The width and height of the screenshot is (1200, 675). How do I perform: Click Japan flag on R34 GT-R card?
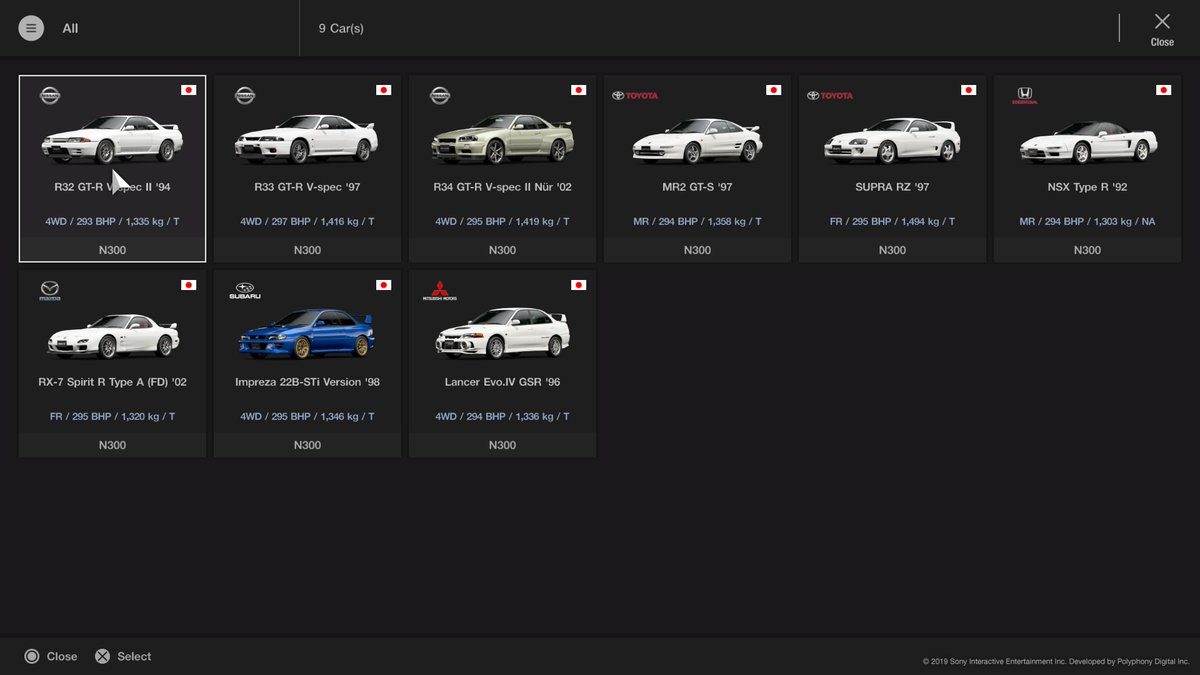click(x=578, y=90)
